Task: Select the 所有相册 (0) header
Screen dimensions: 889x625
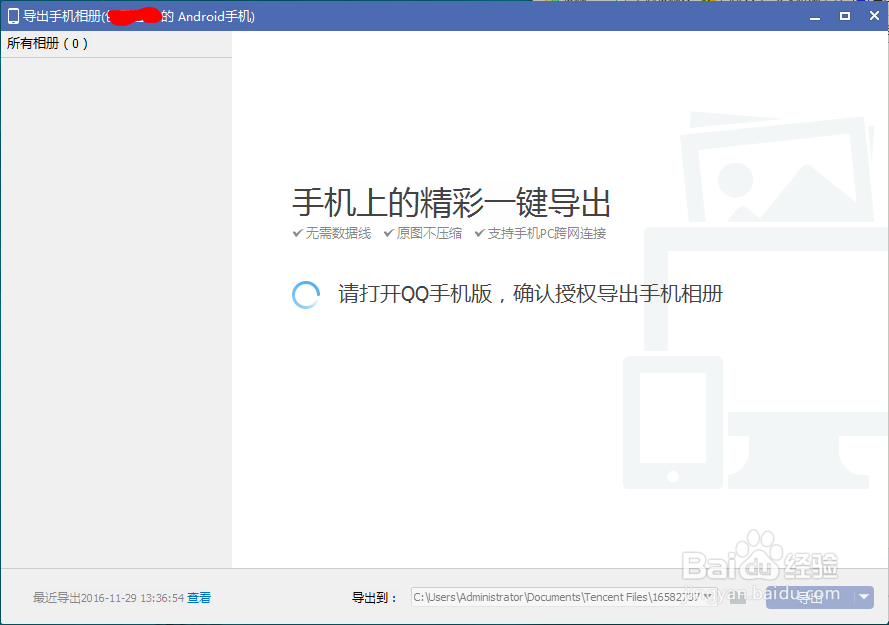Action: click(47, 44)
